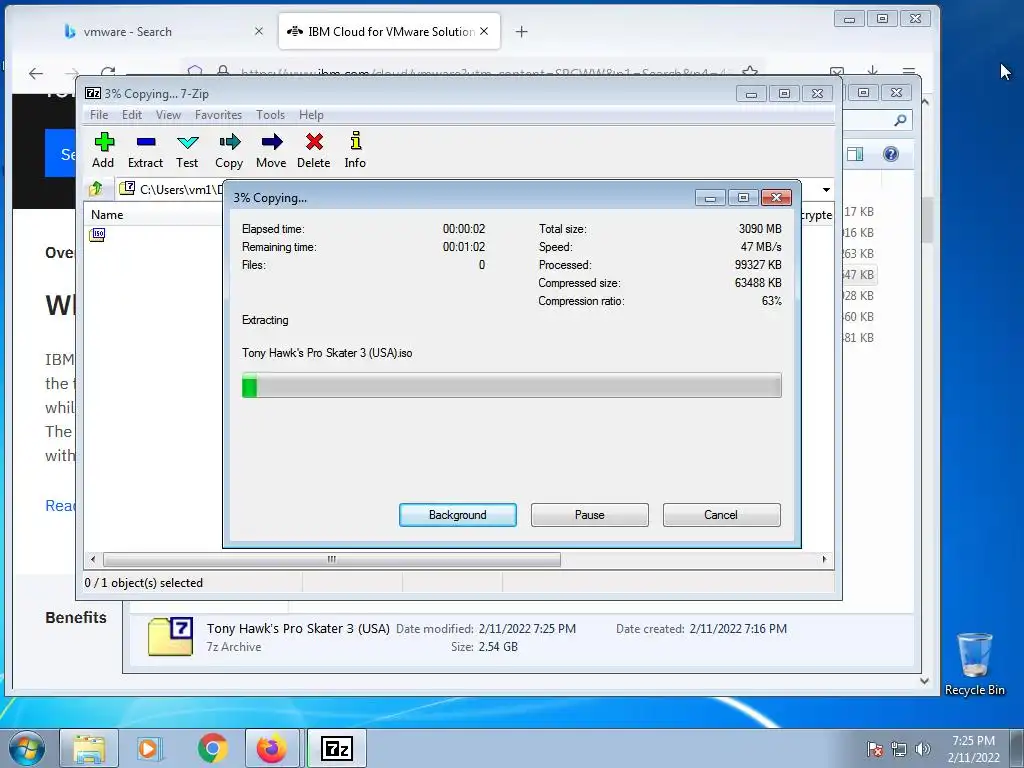Click the 3090 MB total size value
1024x768 pixels.
(760, 229)
